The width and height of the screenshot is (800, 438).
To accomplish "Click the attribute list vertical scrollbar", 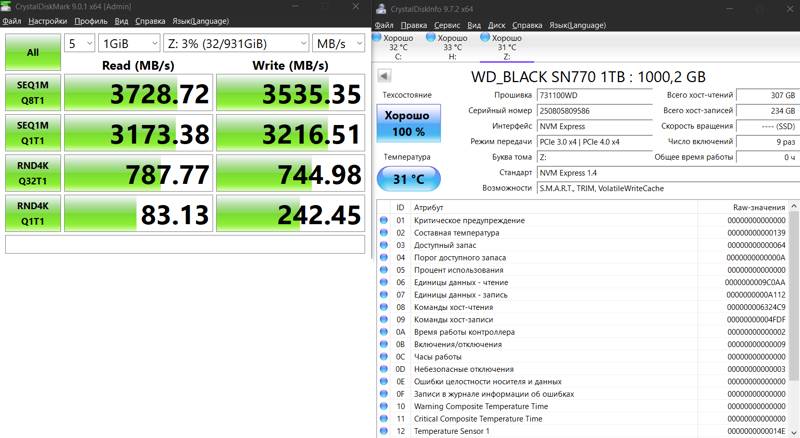I will click(x=793, y=296).
